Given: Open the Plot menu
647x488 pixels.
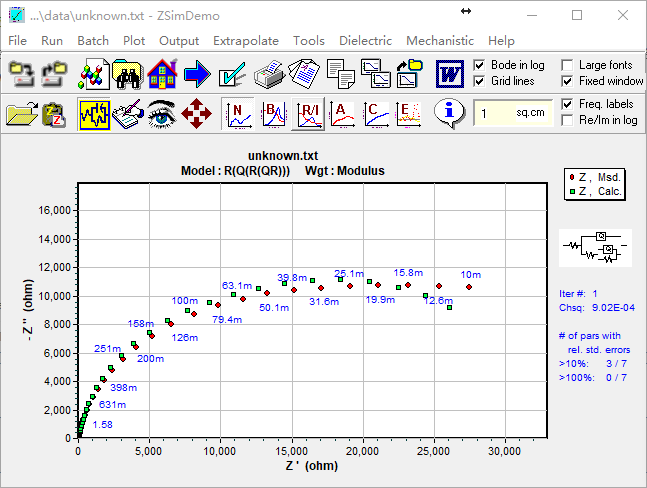Looking at the screenshot, I should coord(134,41).
